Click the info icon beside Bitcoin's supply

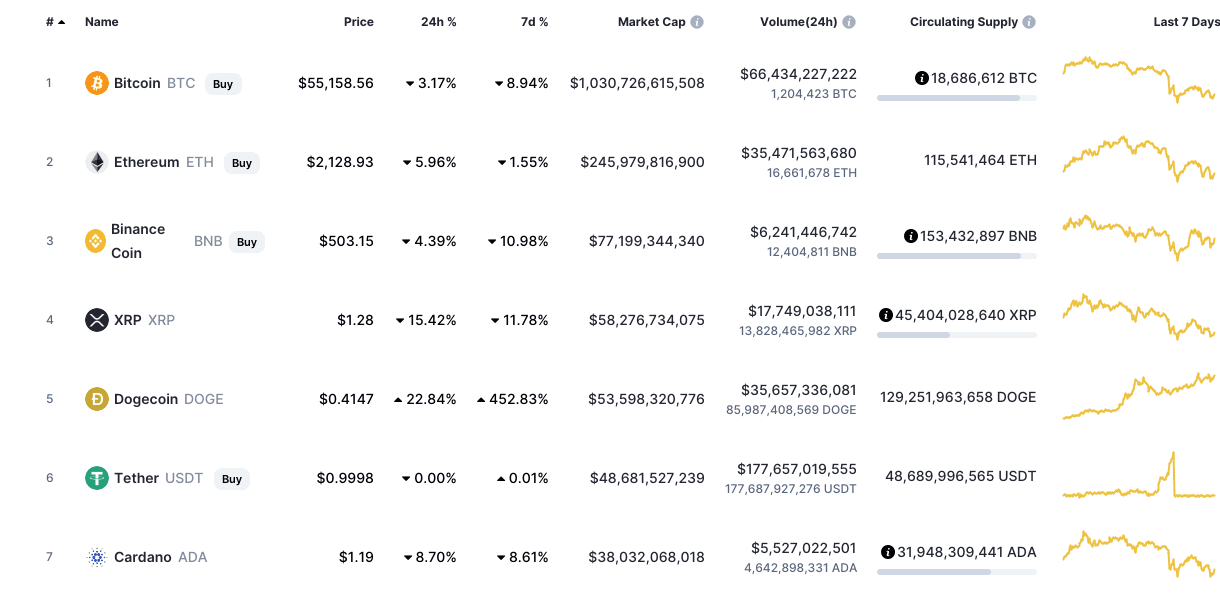point(920,77)
